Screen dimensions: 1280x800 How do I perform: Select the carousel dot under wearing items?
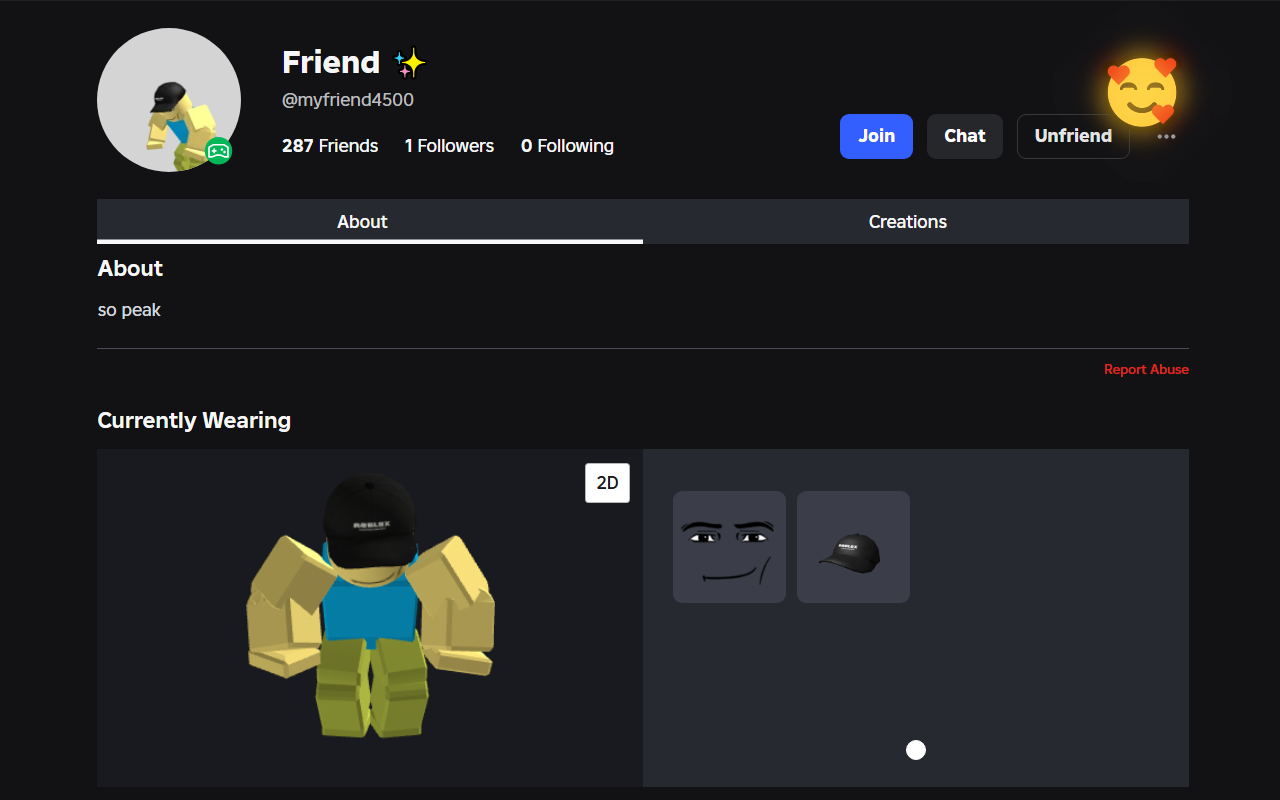(x=915, y=749)
